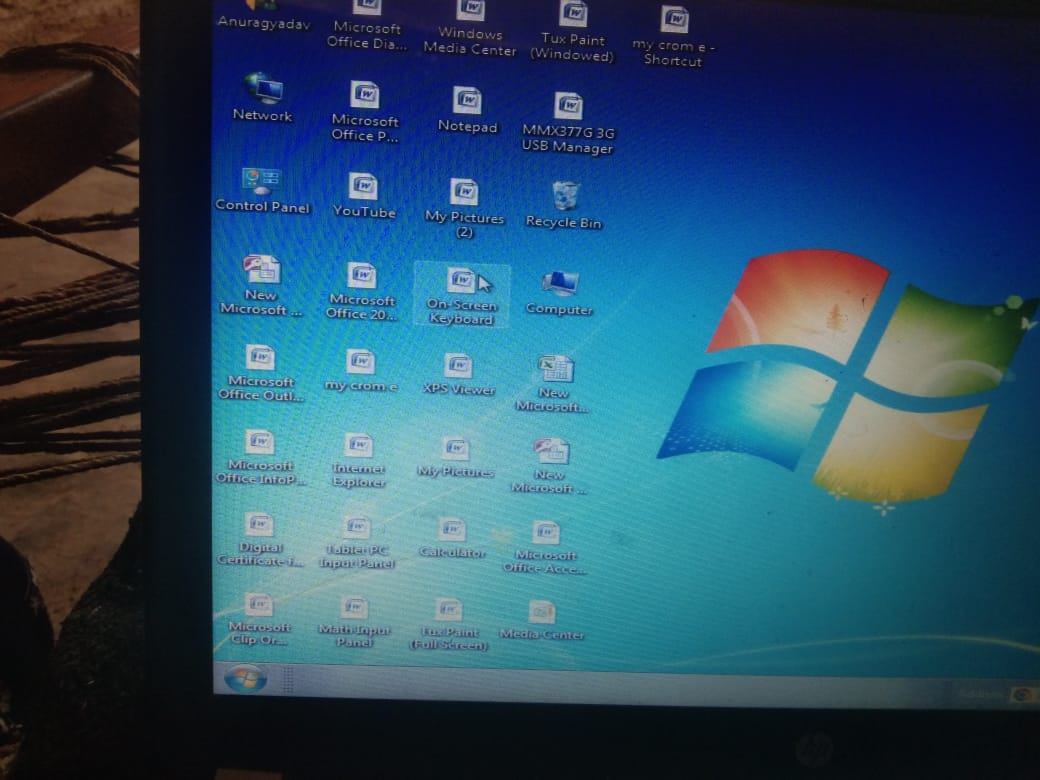Select the My Pictures icon without (2)
The height and width of the screenshot is (780, 1040).
pyautogui.click(x=456, y=458)
